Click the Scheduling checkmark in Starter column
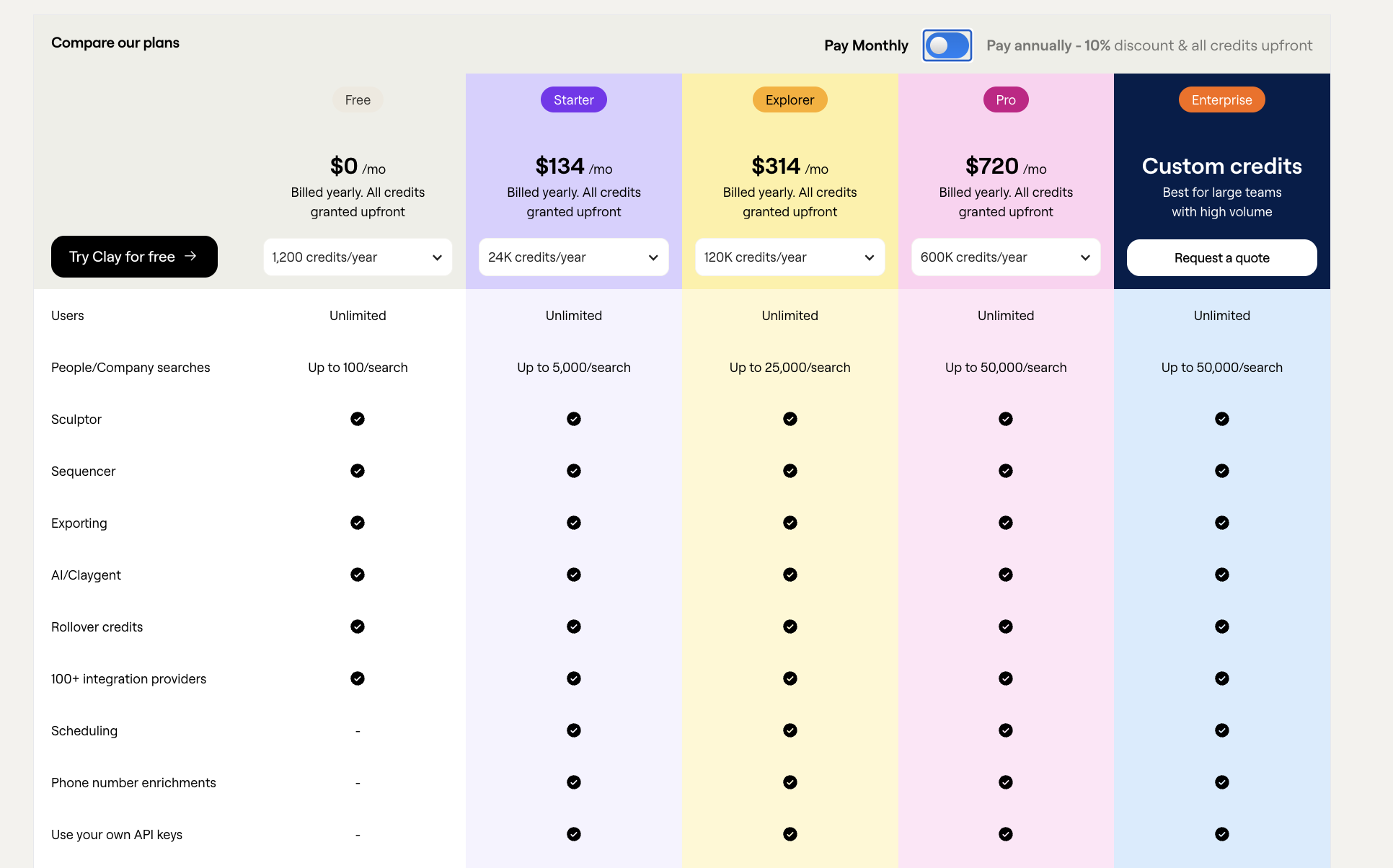This screenshot has height=868, width=1393. (574, 730)
